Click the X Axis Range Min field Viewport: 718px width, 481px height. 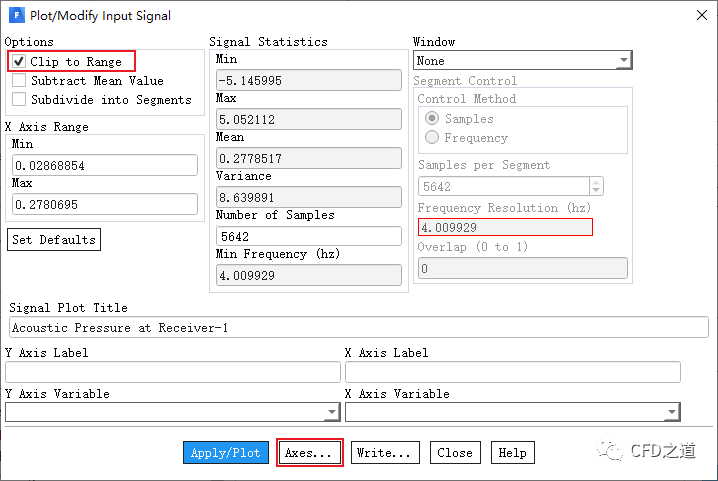[104, 165]
